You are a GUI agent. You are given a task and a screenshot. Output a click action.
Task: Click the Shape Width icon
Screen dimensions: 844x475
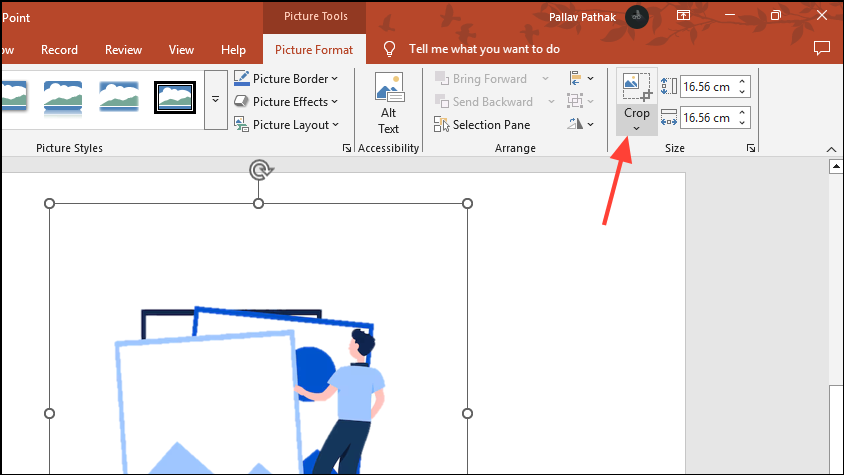point(669,117)
